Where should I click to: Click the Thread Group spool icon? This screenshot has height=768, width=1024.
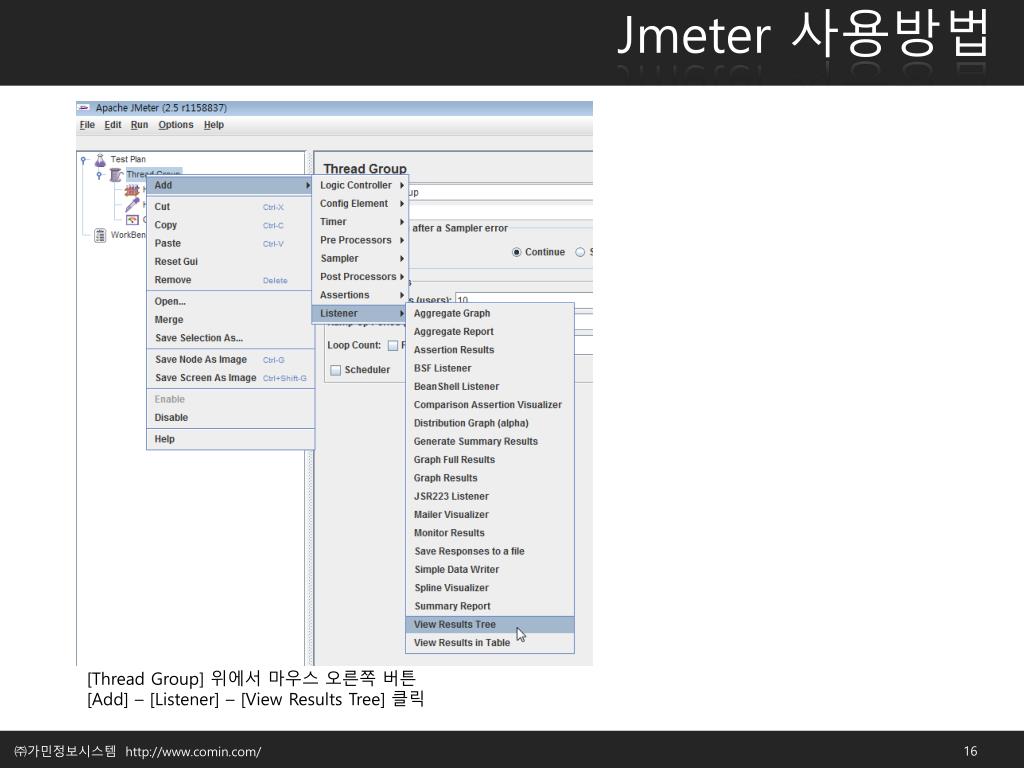(x=116, y=174)
